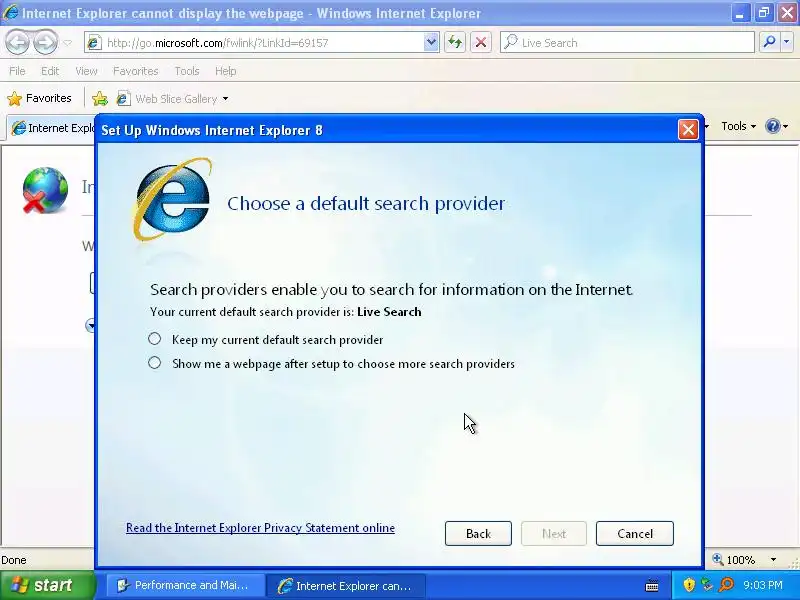The image size is (800, 600).
Task: Open the Favorites menu
Action: click(x=135, y=71)
